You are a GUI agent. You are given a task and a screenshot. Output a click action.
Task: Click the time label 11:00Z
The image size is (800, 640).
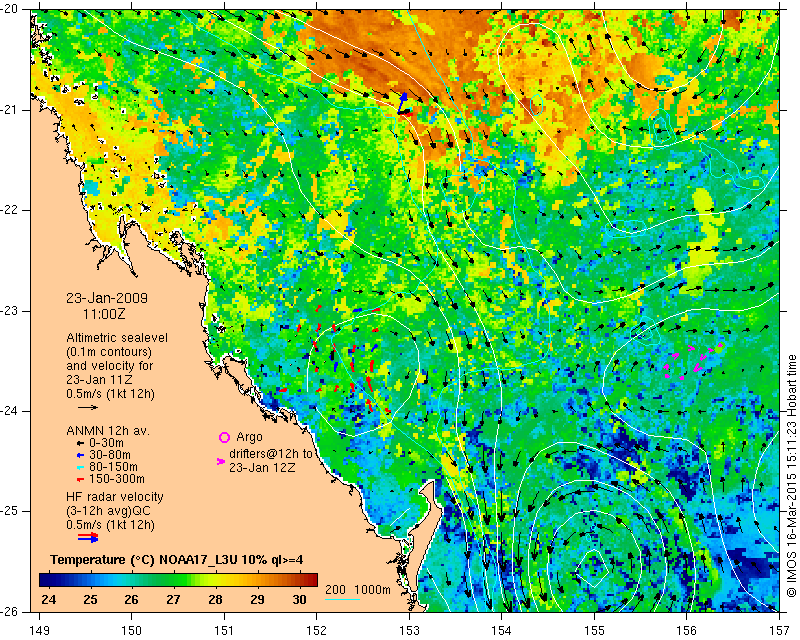(x=104, y=314)
